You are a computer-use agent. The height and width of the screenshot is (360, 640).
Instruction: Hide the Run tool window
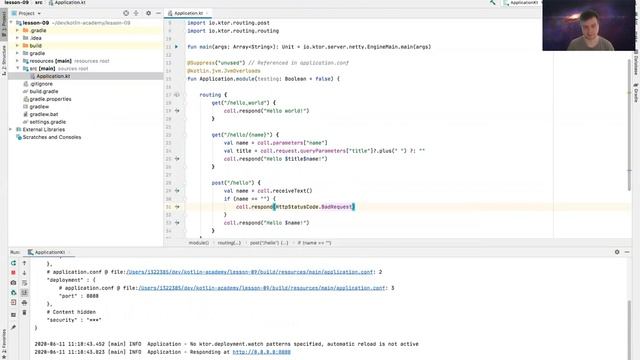(627, 252)
